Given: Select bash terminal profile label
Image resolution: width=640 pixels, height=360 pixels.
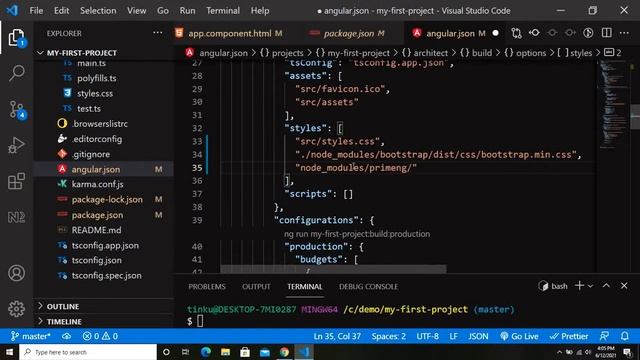Looking at the screenshot, I should (x=553, y=286).
